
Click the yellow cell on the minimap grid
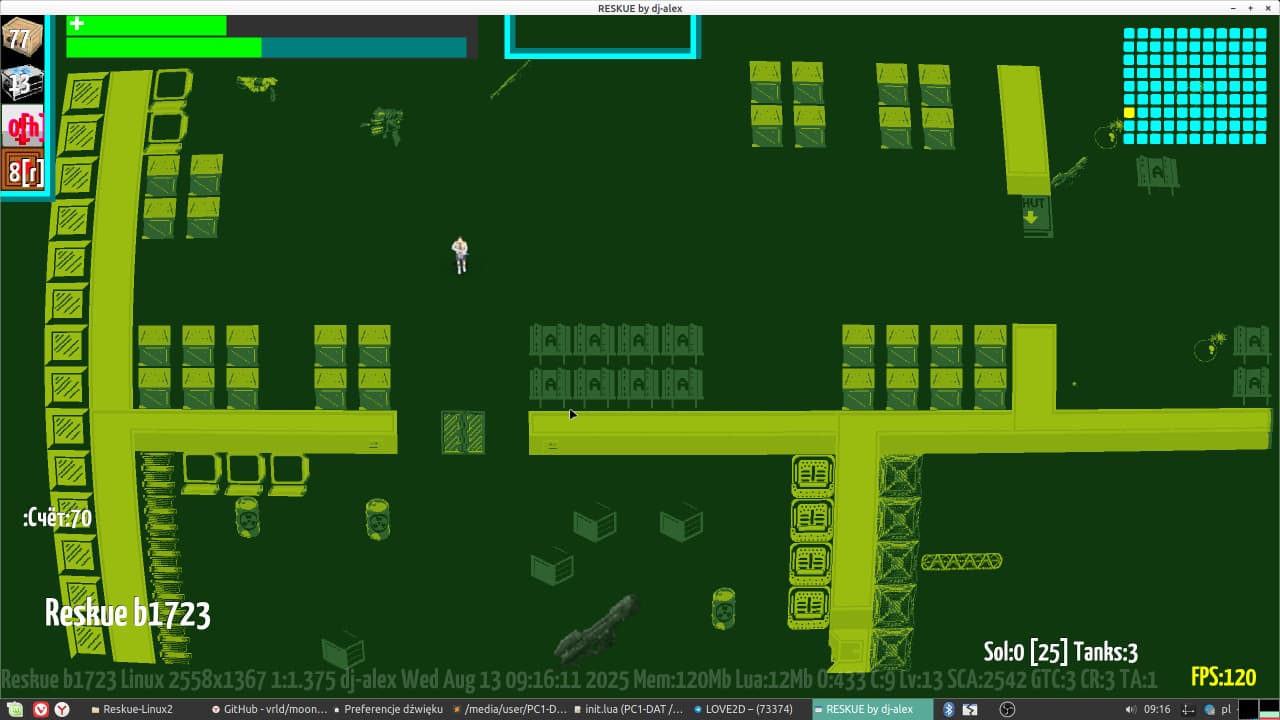point(1129,113)
